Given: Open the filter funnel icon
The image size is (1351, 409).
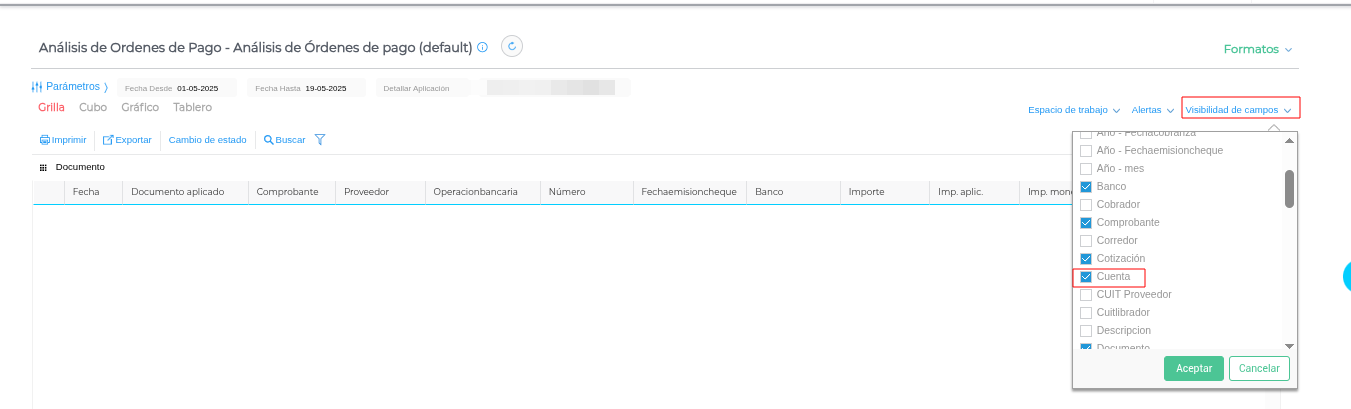Looking at the screenshot, I should tap(320, 140).
